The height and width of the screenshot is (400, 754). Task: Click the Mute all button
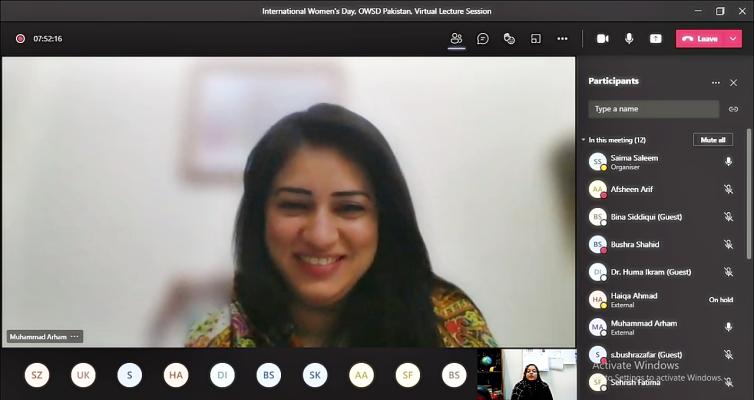(x=712, y=140)
